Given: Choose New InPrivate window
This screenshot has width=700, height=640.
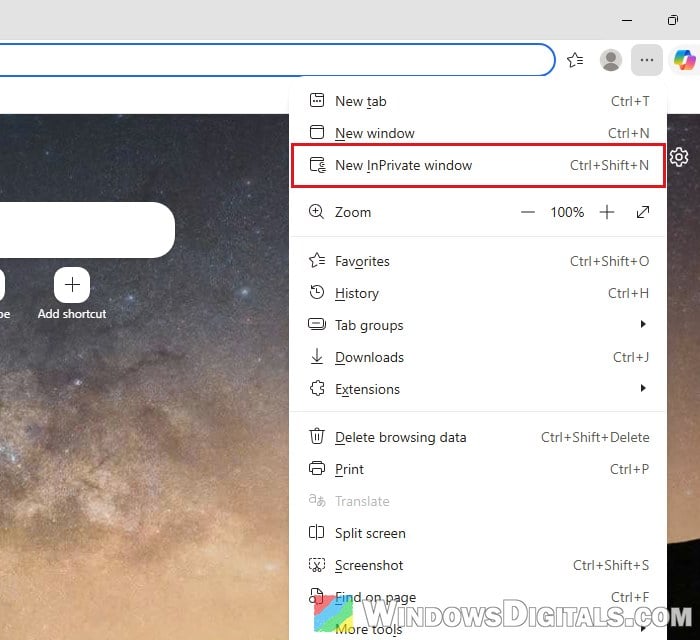Looking at the screenshot, I should click(x=478, y=165).
